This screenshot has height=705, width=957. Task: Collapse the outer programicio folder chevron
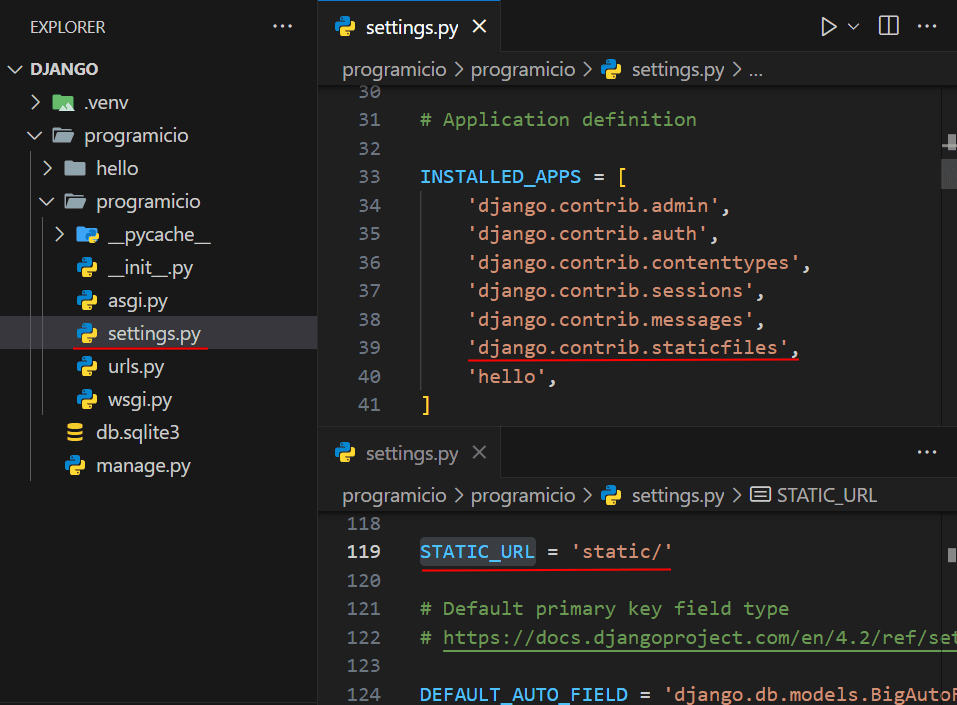pos(35,135)
